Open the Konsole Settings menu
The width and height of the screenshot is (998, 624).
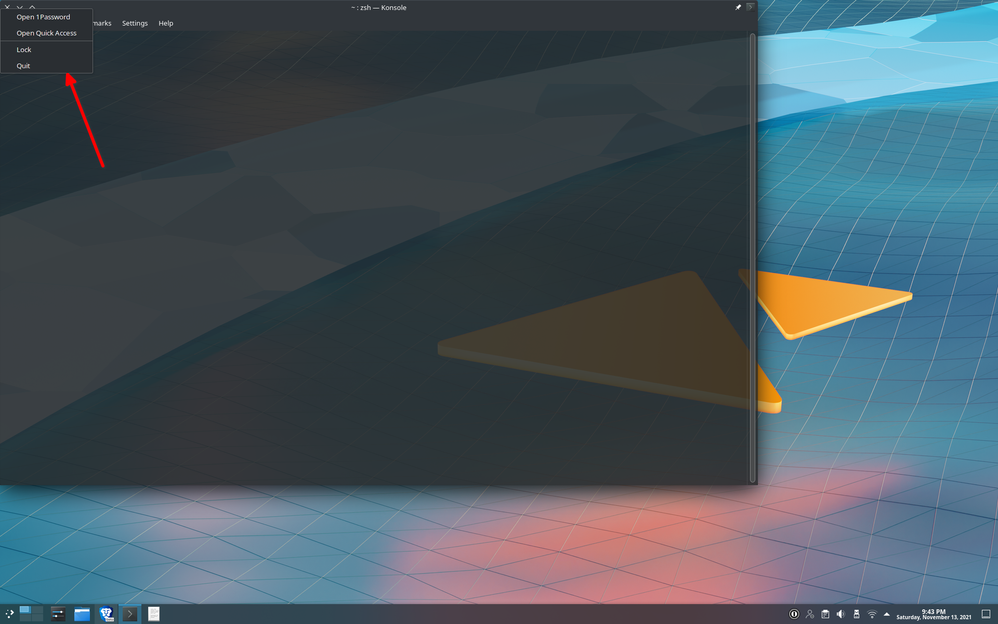click(134, 23)
